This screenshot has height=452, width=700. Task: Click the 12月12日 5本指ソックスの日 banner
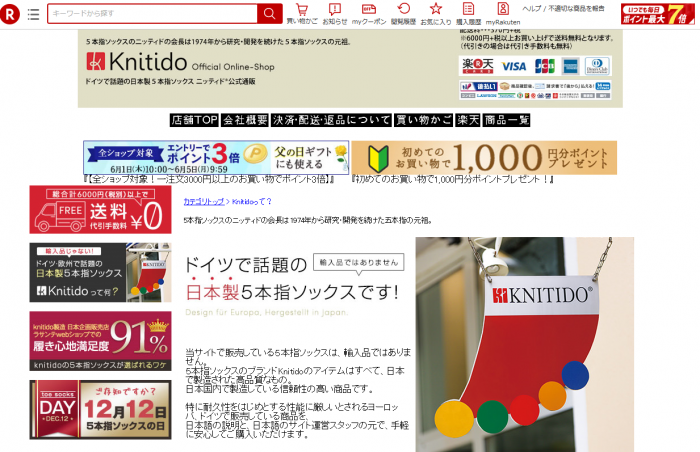coord(100,410)
